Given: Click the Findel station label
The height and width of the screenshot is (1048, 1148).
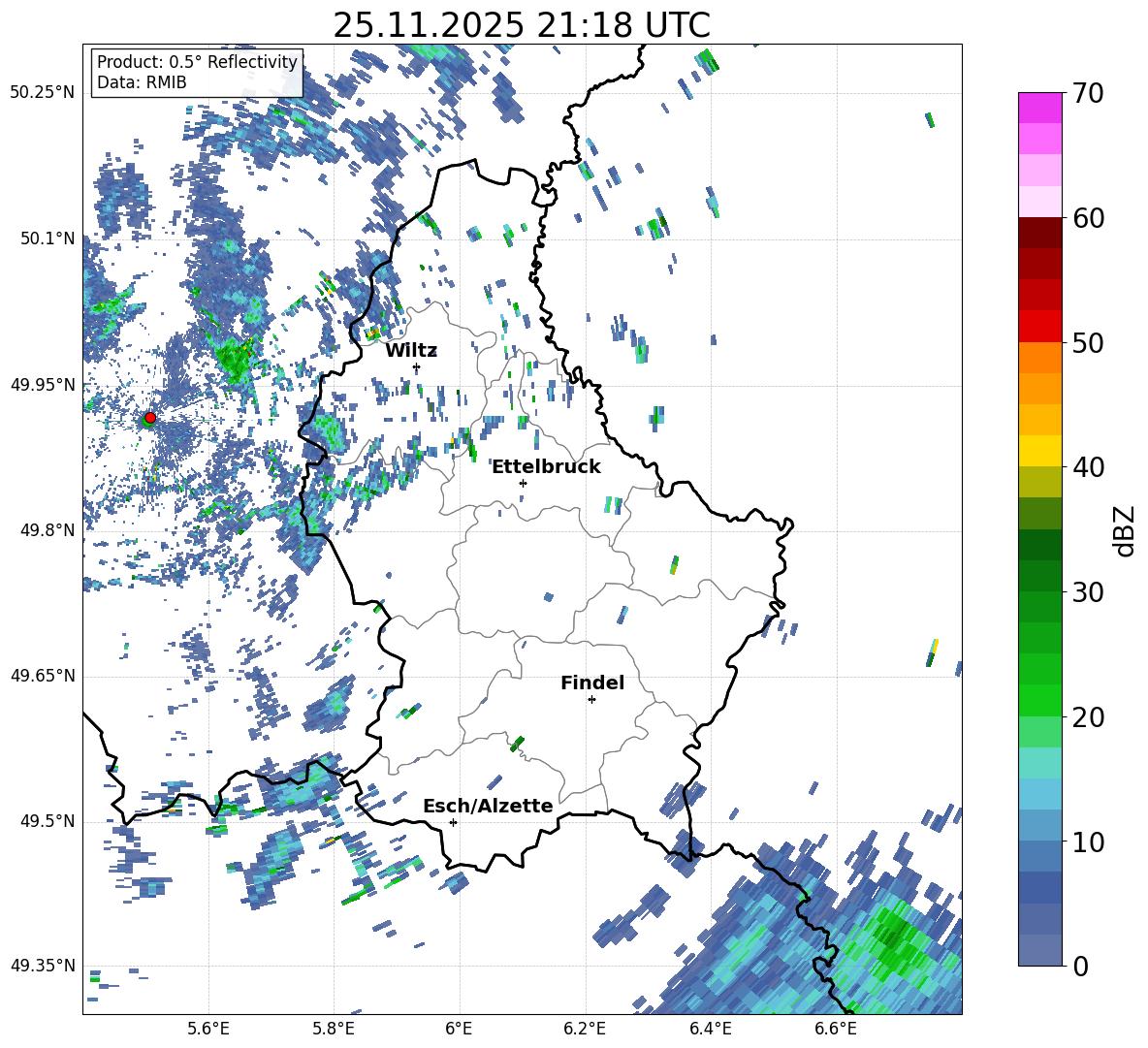Looking at the screenshot, I should pos(592,683).
